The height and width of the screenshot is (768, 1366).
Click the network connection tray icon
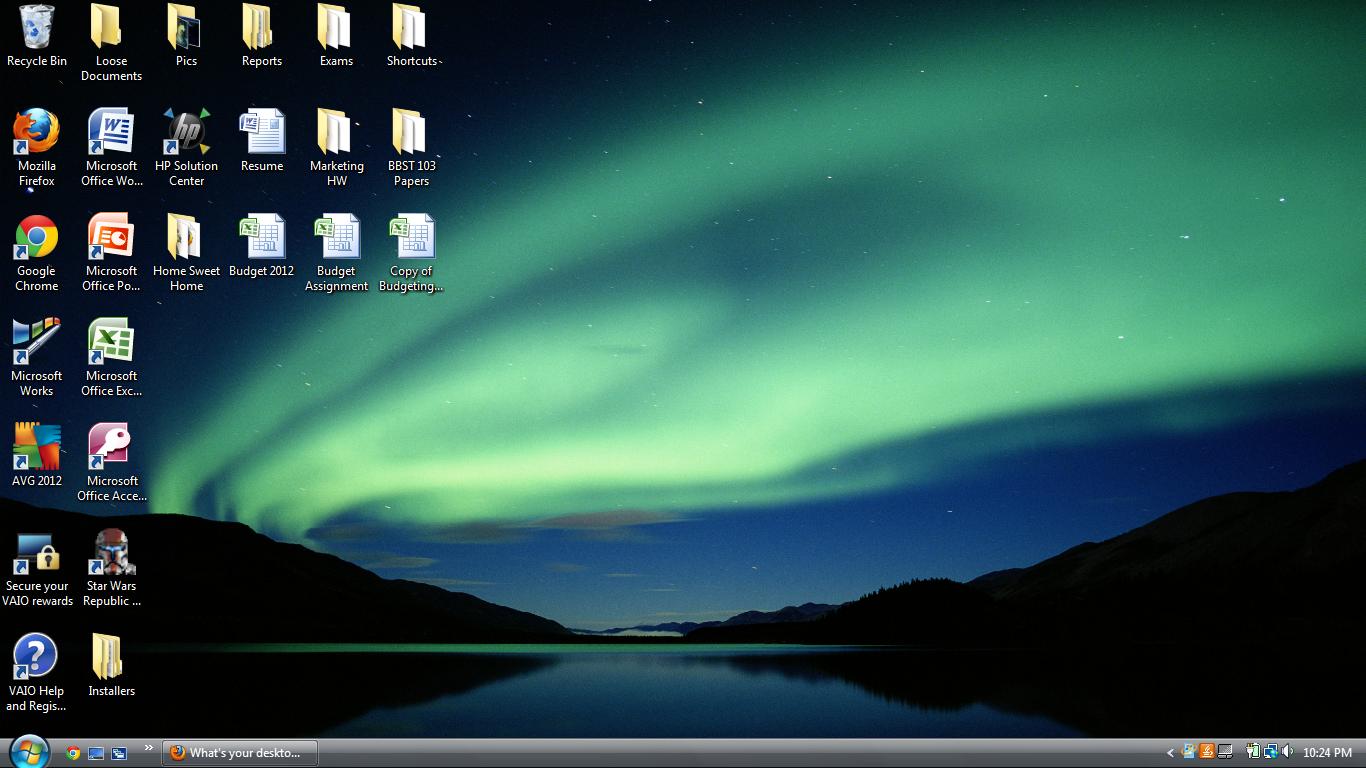1271,752
